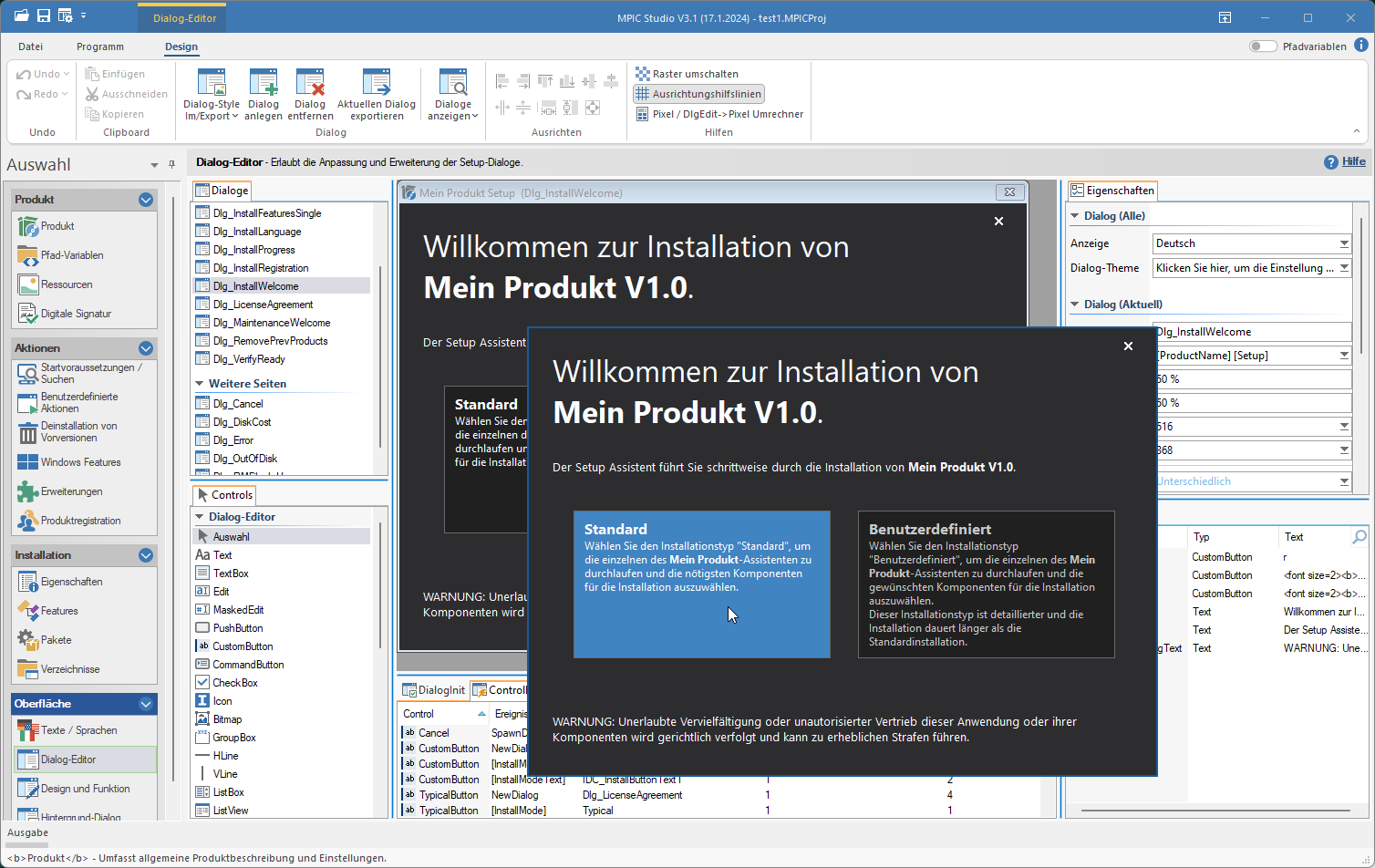Open Design und Funktion in sidebar
Screen dimensions: 1375x868
tap(84, 789)
